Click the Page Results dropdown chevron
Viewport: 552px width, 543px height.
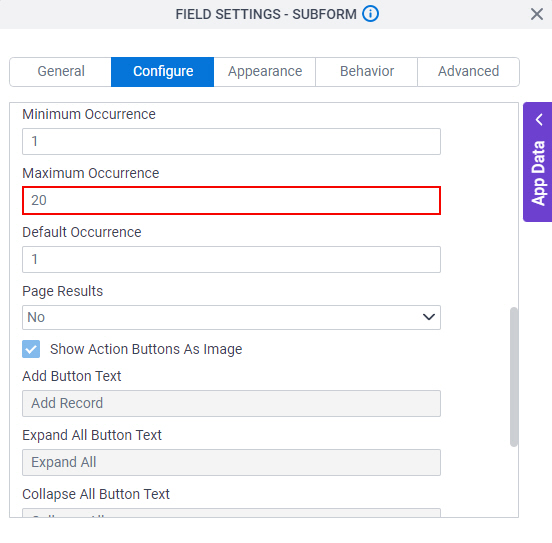coord(428,317)
